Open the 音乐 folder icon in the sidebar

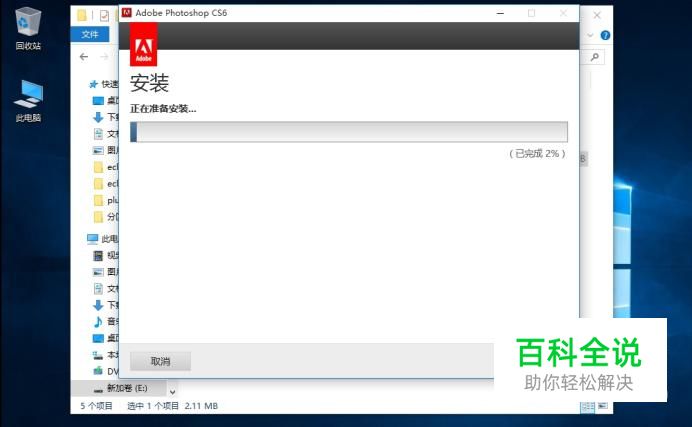[98, 322]
